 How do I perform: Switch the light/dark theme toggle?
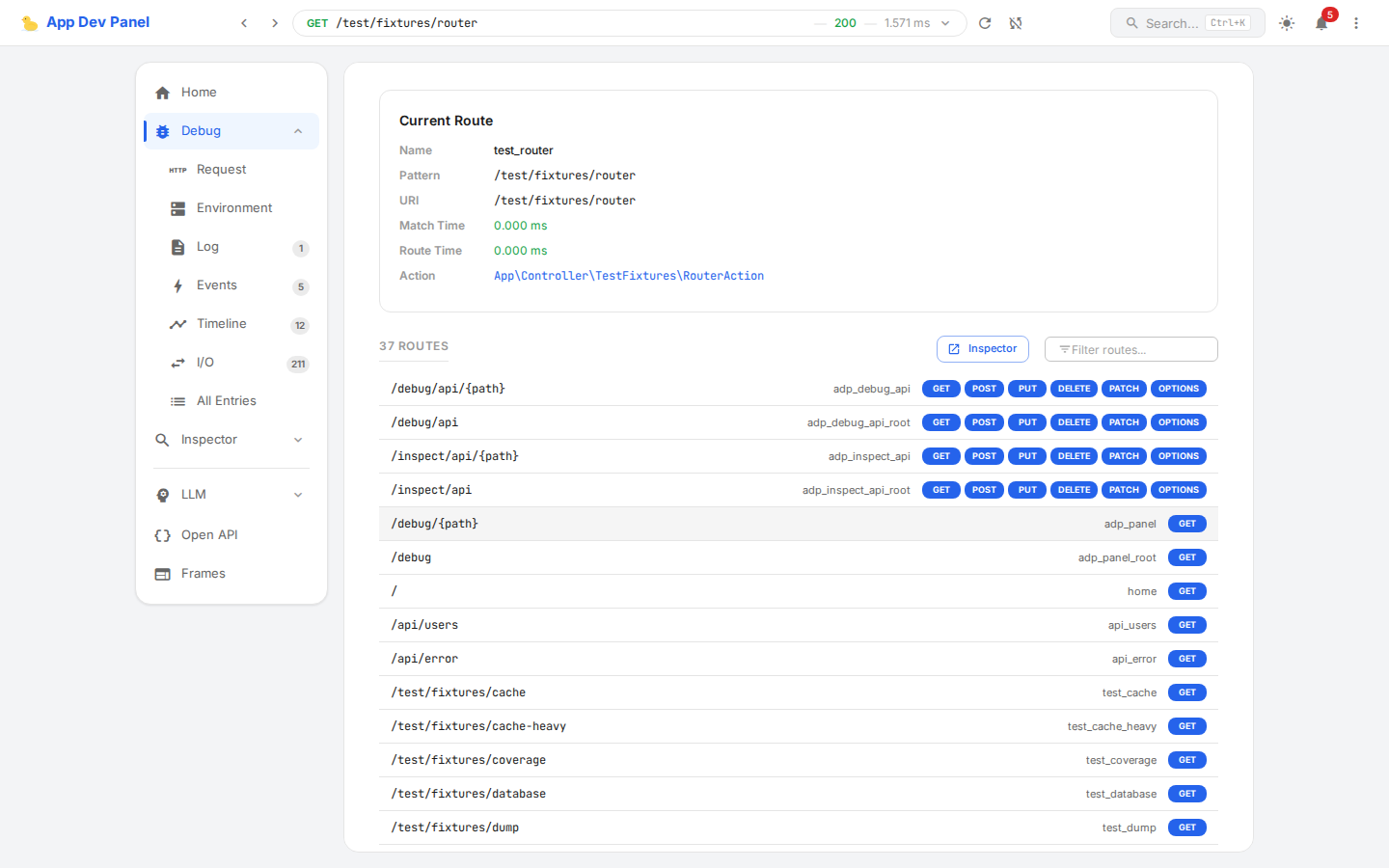(x=1287, y=23)
